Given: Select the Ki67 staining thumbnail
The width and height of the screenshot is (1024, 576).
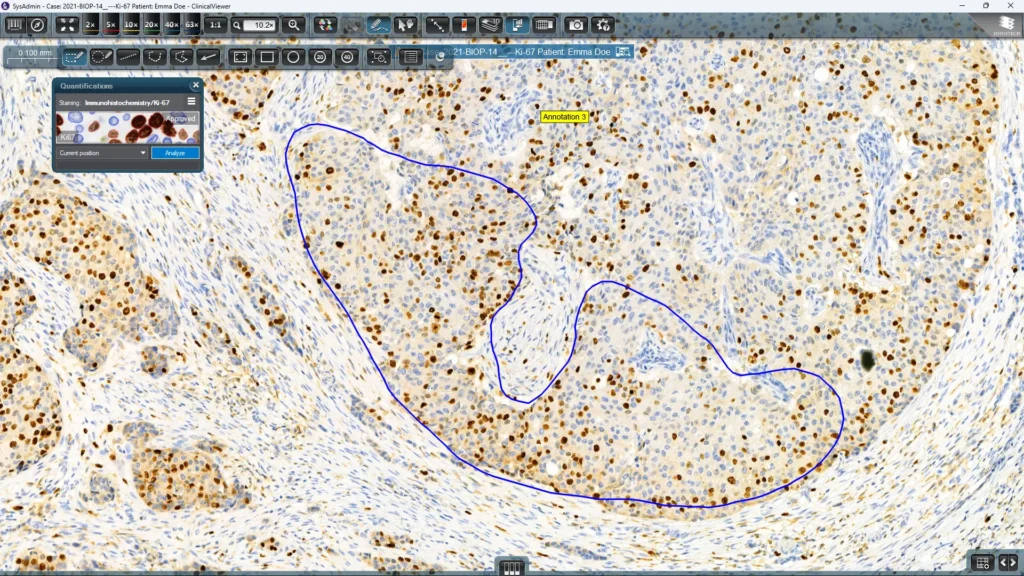Looking at the screenshot, I should [127, 127].
